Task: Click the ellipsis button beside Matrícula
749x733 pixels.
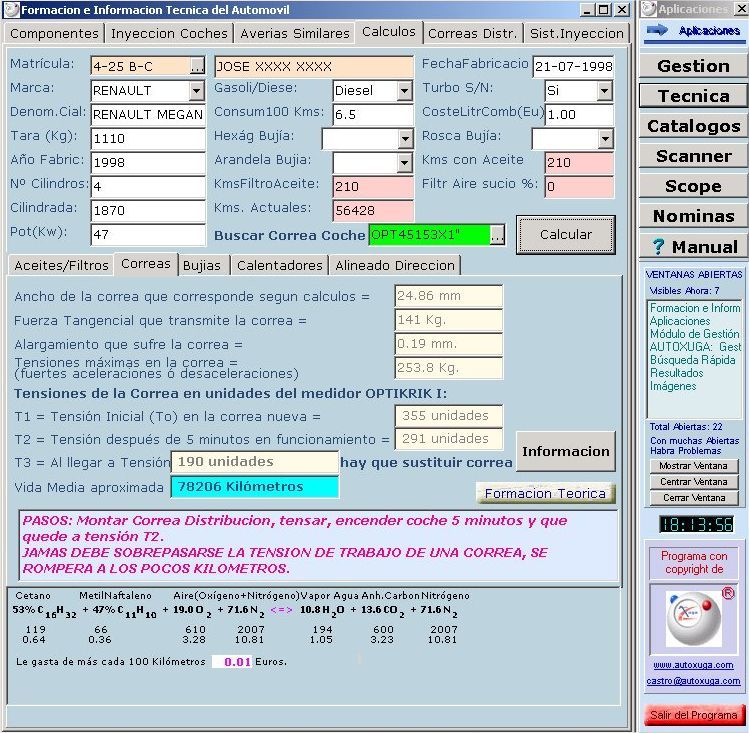Action: pos(197,66)
